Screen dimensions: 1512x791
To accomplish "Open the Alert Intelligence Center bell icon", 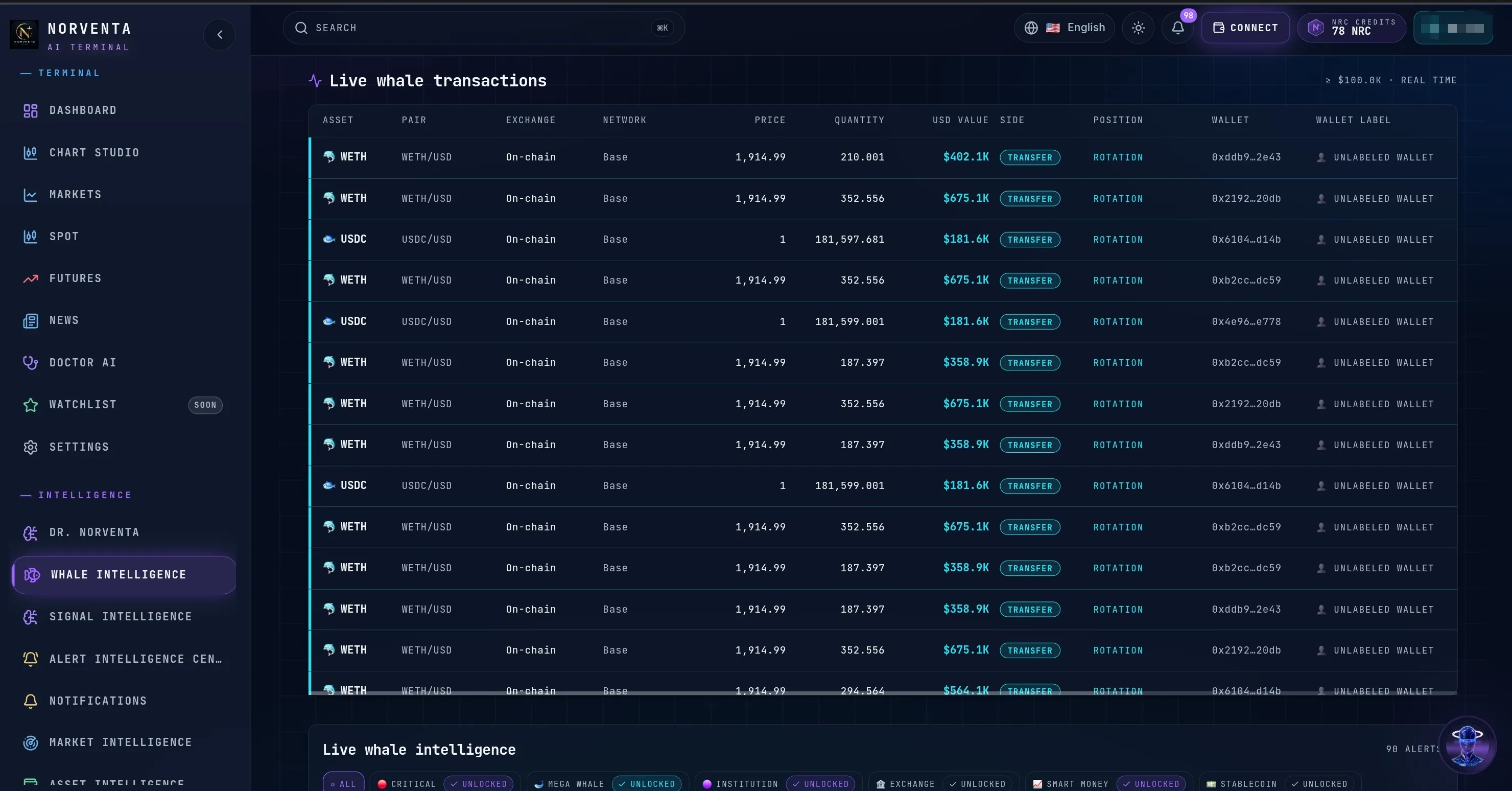I will click(x=30, y=659).
